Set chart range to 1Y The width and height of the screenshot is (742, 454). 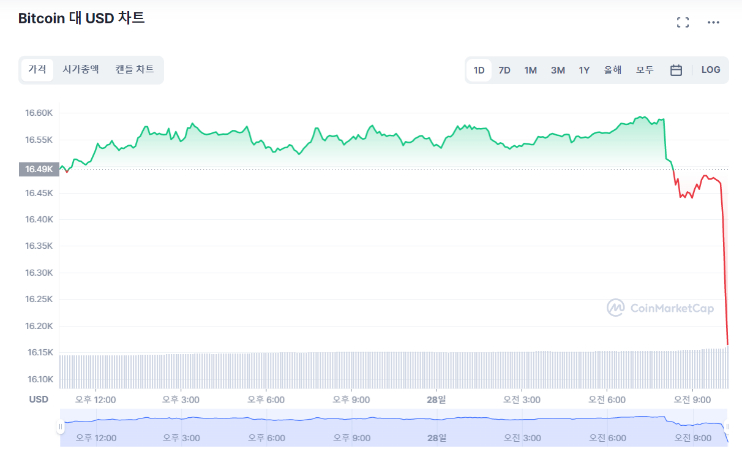[584, 70]
